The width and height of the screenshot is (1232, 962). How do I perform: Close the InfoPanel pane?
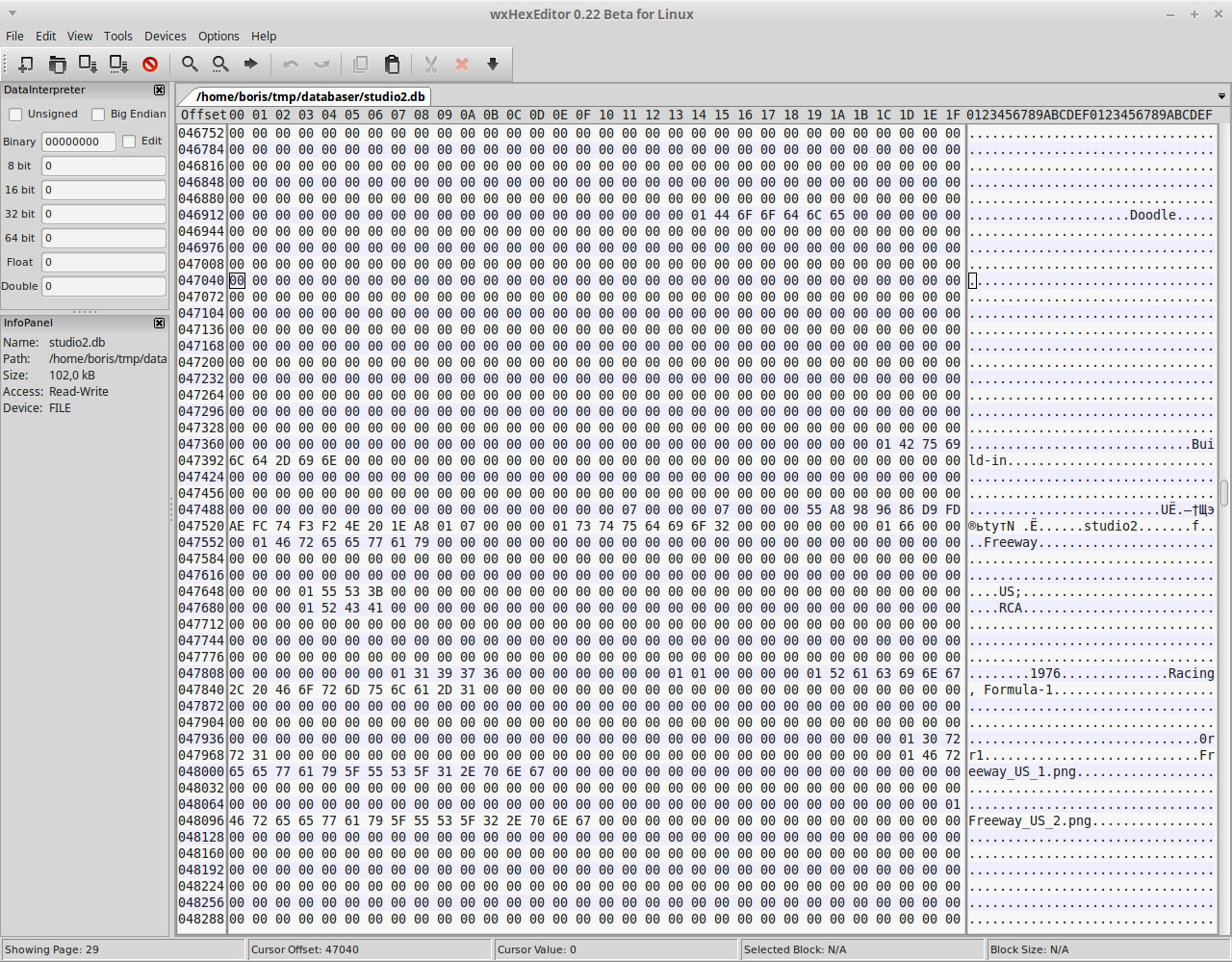click(159, 324)
